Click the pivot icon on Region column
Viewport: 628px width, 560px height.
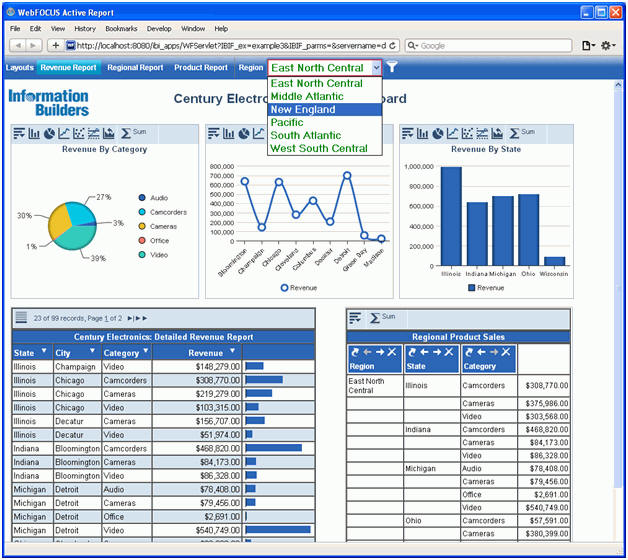click(x=355, y=352)
